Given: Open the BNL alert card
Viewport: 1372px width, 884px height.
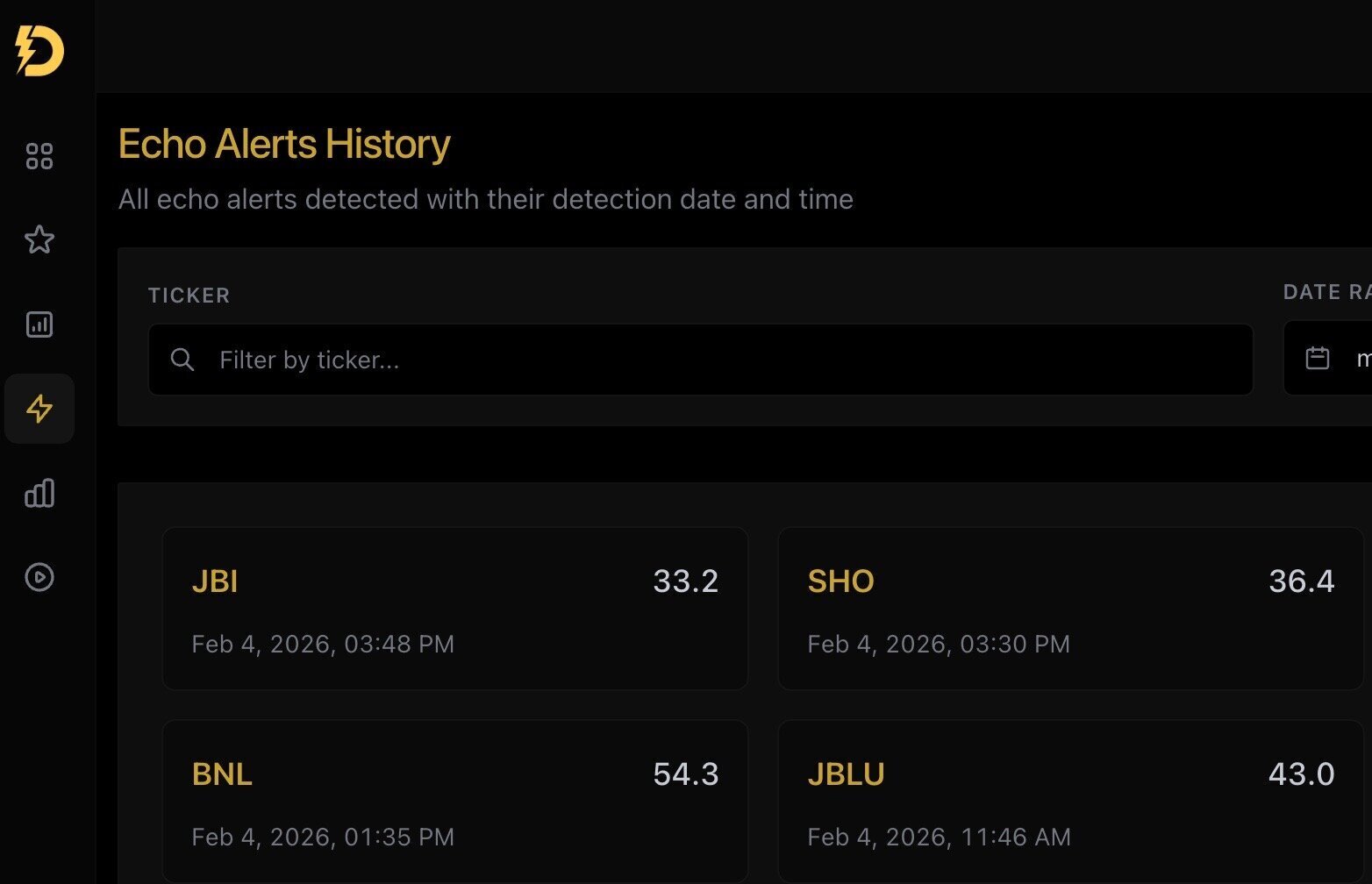Looking at the screenshot, I should point(454,802).
